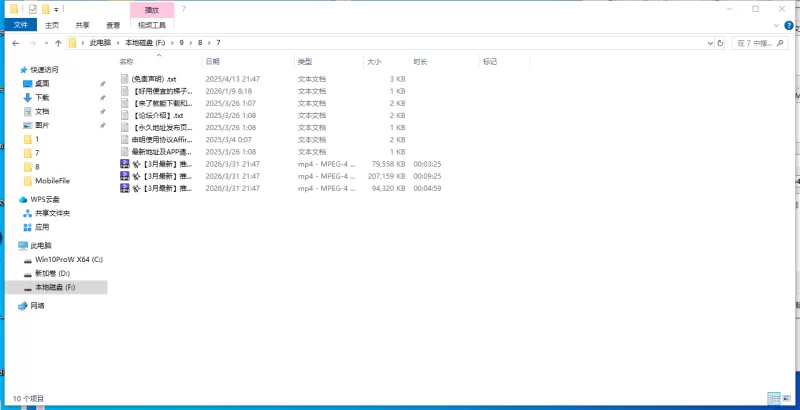Click the pin icon next to 文档
The width and height of the screenshot is (800, 410).
[103, 112]
